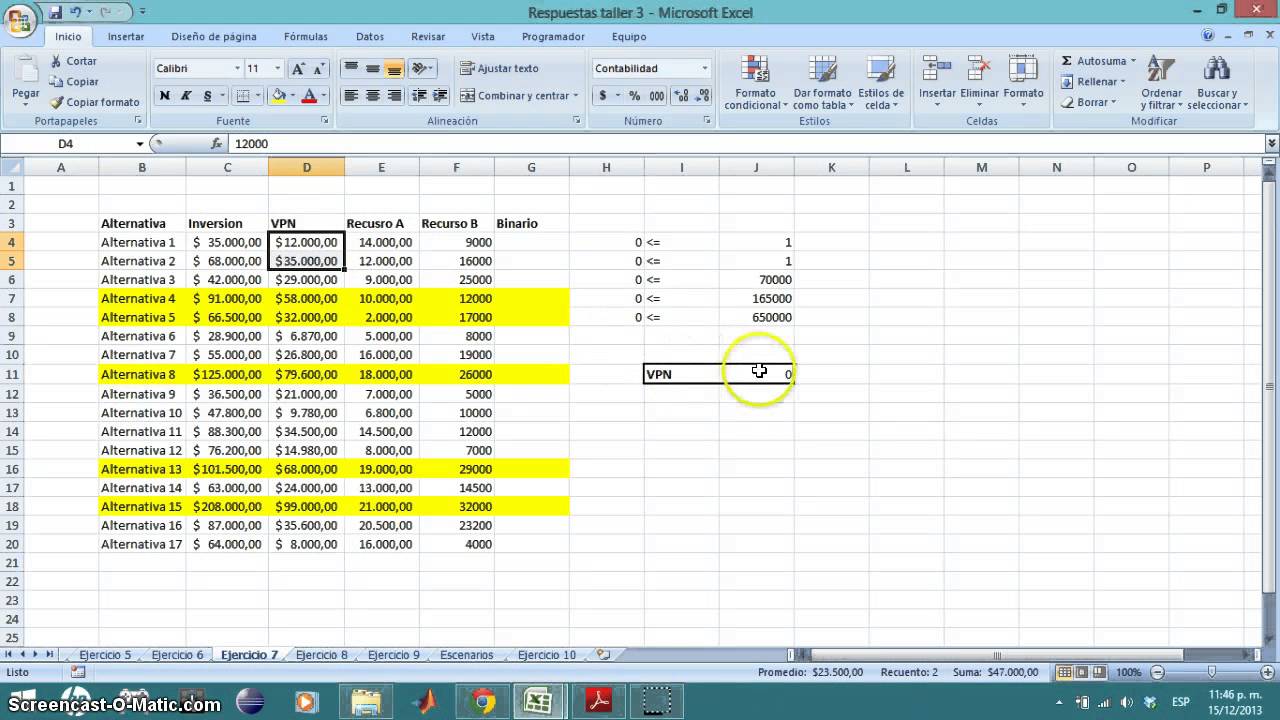The width and height of the screenshot is (1280, 720).
Task: Open the Insertar ribbon tab
Action: (126, 36)
